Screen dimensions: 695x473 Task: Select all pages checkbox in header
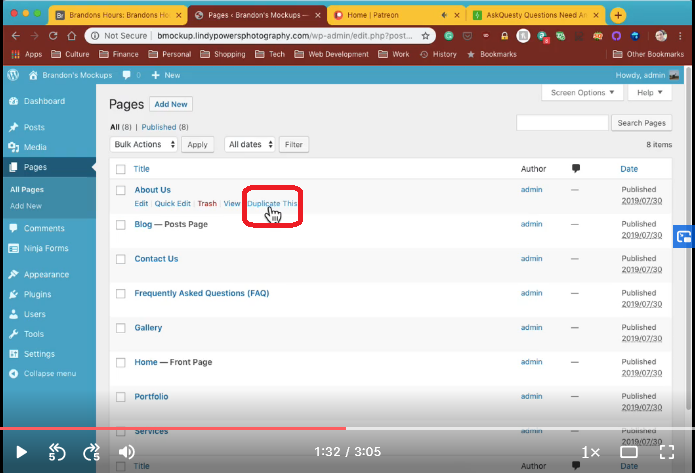point(121,169)
